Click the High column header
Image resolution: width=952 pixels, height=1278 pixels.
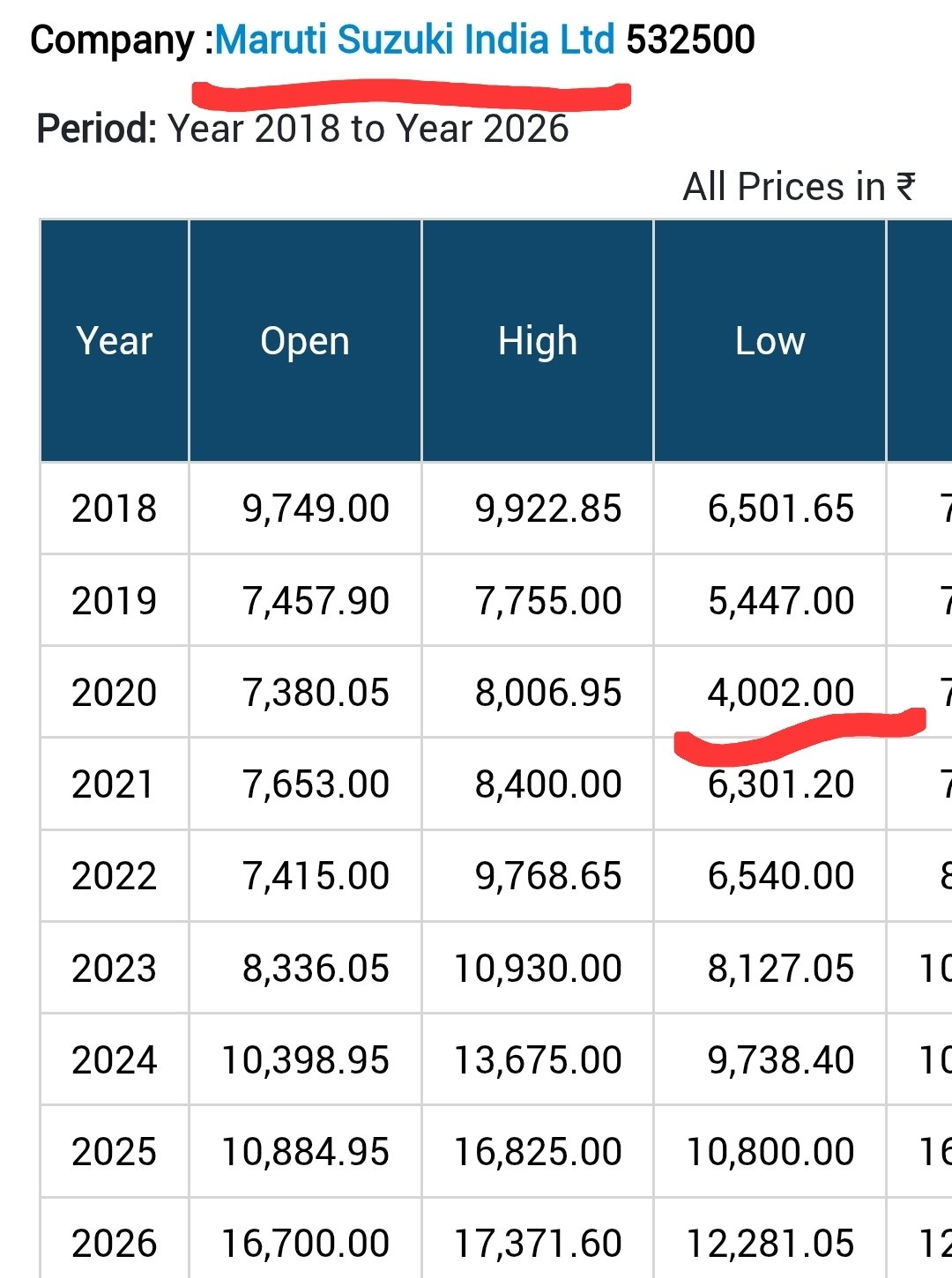click(x=538, y=341)
